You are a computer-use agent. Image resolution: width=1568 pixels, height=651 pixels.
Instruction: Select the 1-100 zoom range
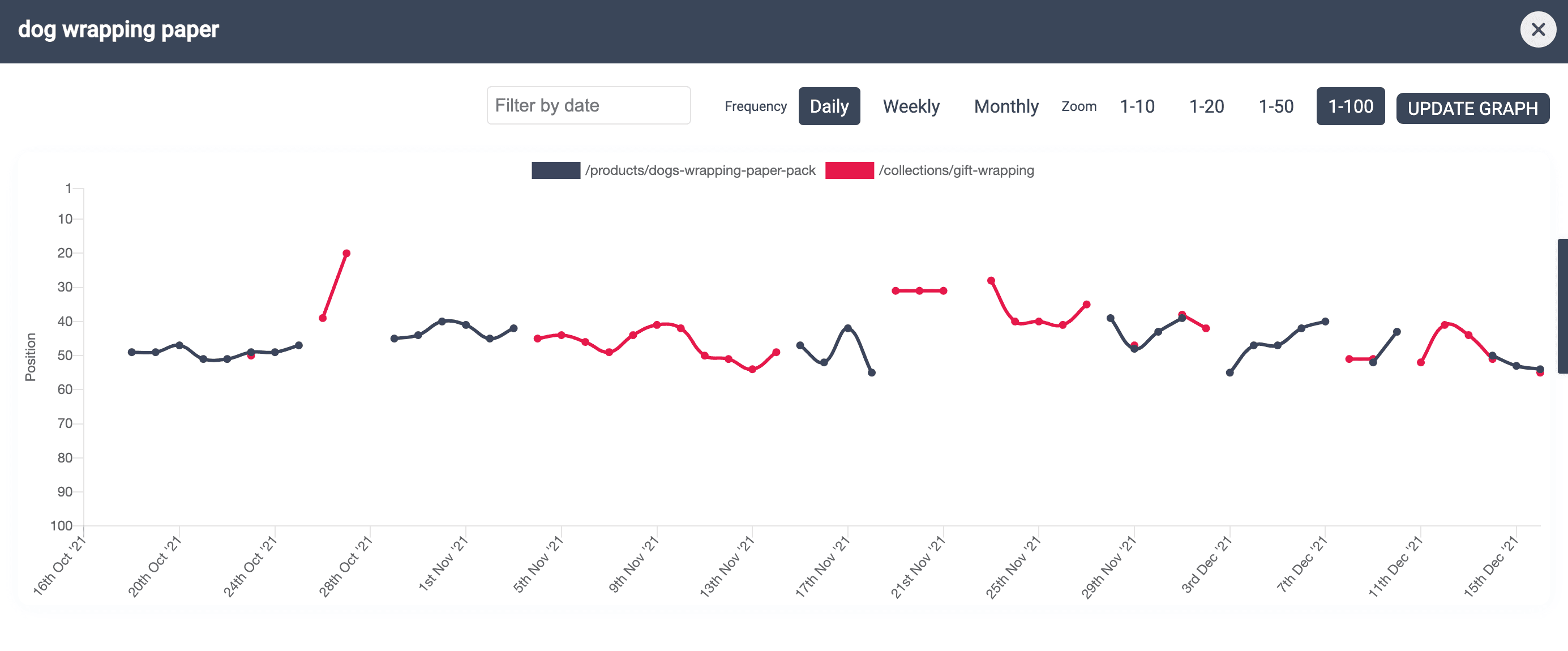point(1350,106)
